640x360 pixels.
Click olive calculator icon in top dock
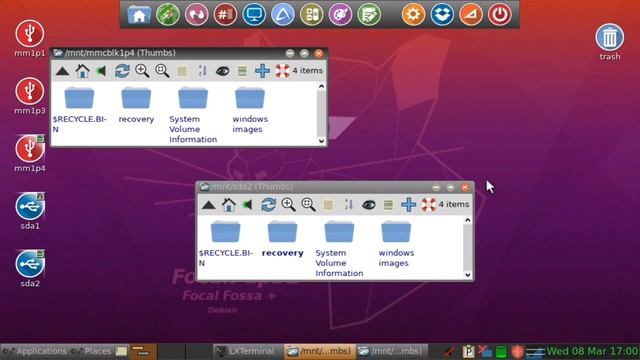click(x=311, y=15)
